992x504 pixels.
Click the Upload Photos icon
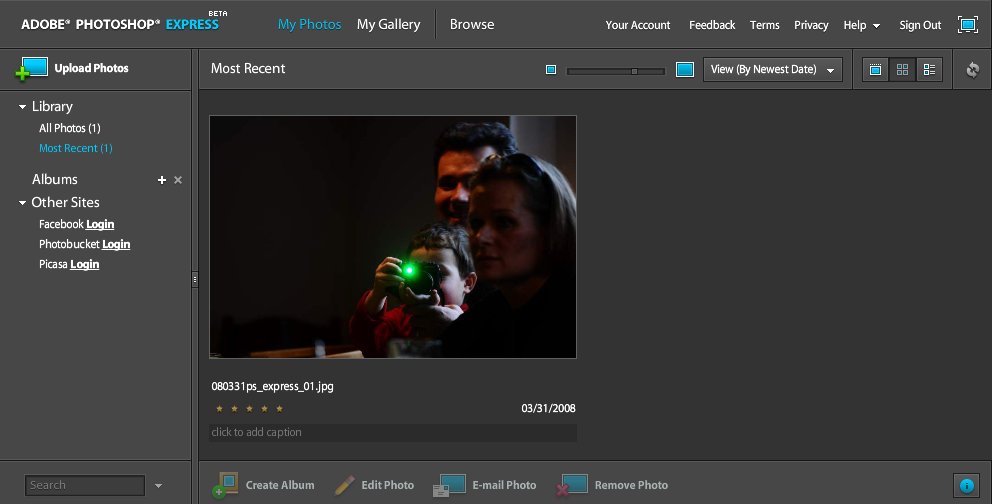31,68
